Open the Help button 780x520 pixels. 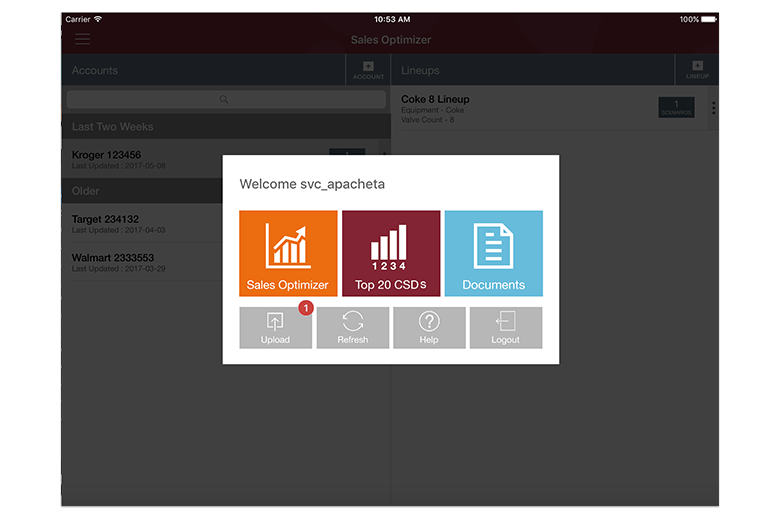(x=429, y=327)
